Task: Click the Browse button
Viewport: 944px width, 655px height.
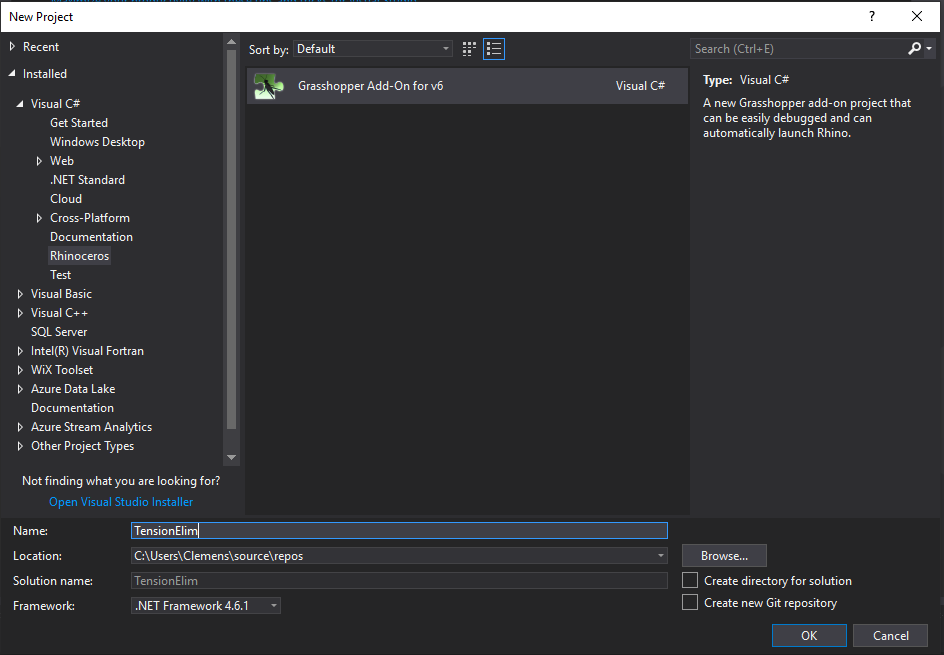Action: pos(724,556)
